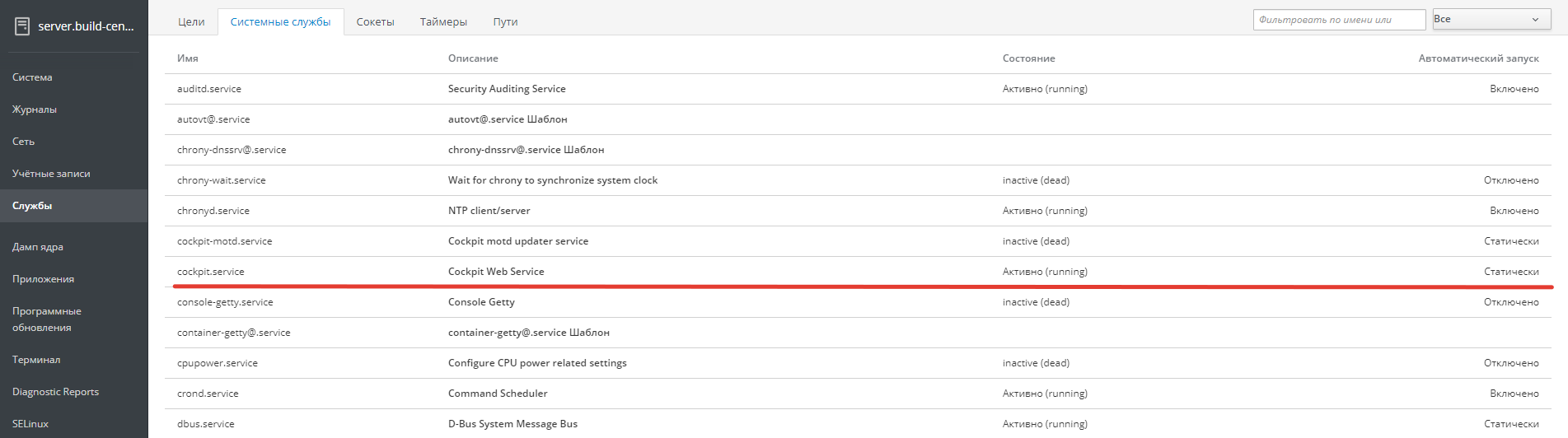Open the SELinux page

coord(30,424)
